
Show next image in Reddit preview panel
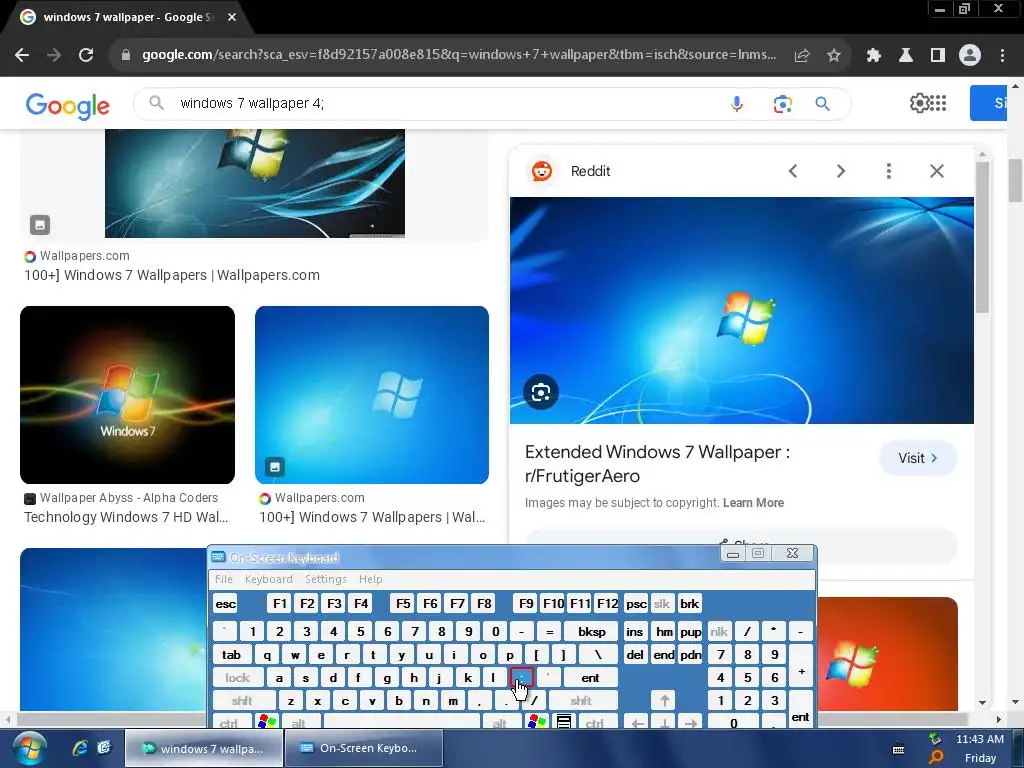(840, 171)
